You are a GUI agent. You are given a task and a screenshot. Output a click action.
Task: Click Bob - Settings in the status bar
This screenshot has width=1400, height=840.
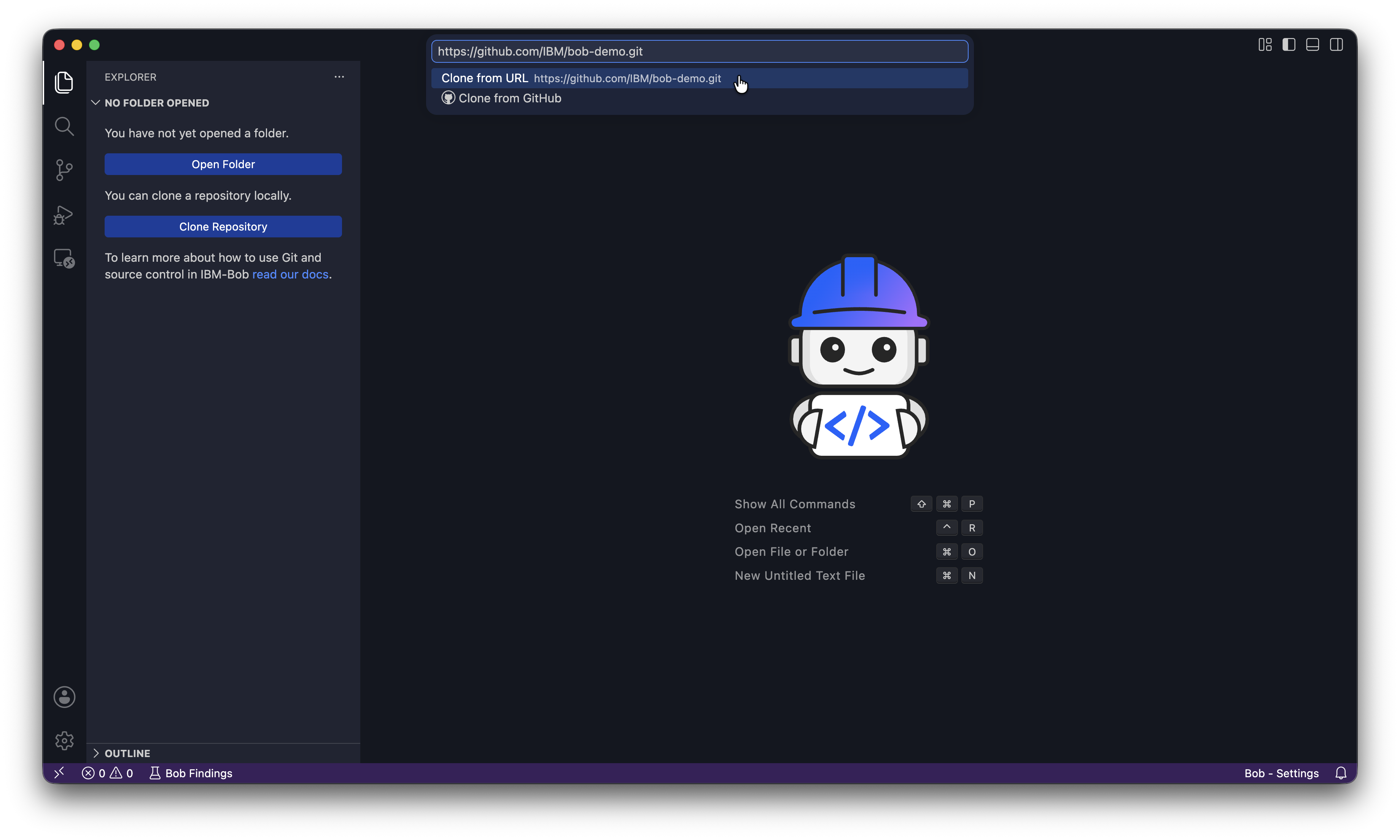[1281, 773]
